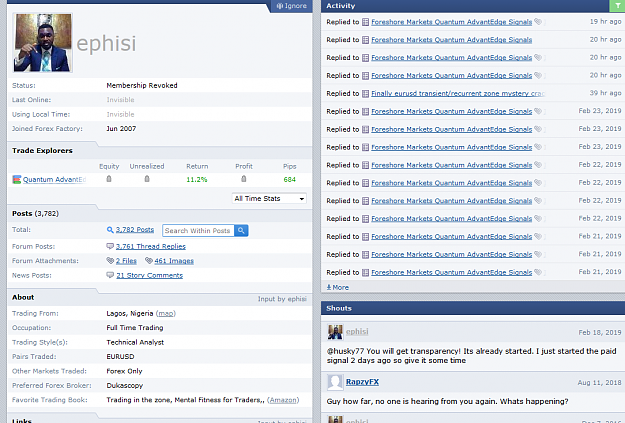Click the Unrealized column header

click(147, 166)
